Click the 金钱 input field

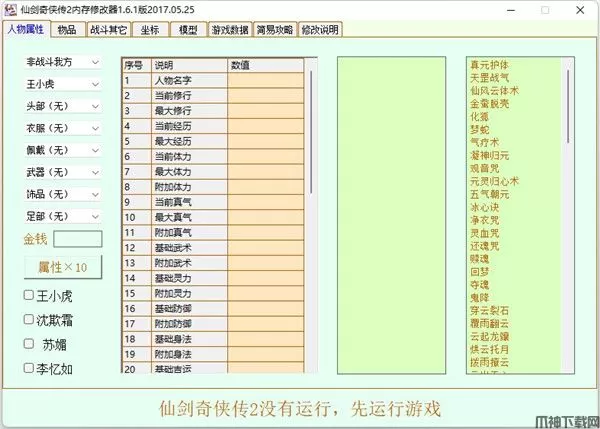coord(78,239)
